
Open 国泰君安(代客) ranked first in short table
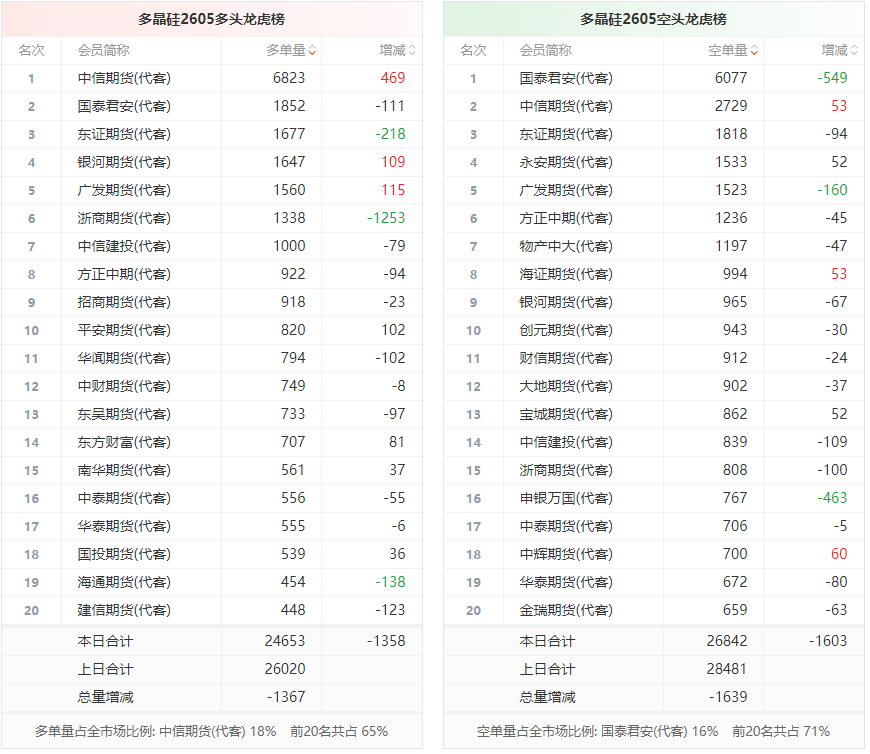point(566,78)
